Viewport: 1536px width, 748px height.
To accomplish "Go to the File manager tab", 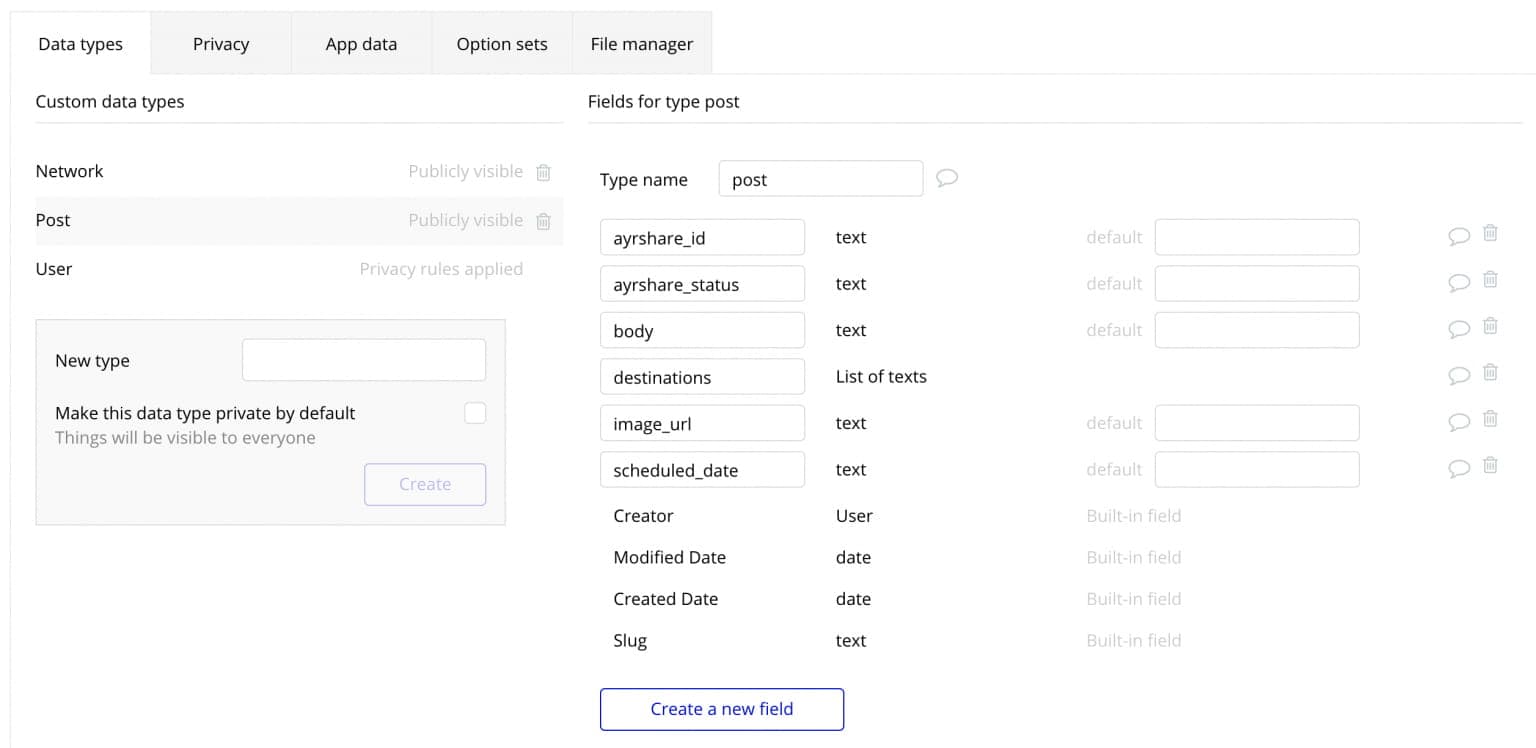I will (642, 44).
